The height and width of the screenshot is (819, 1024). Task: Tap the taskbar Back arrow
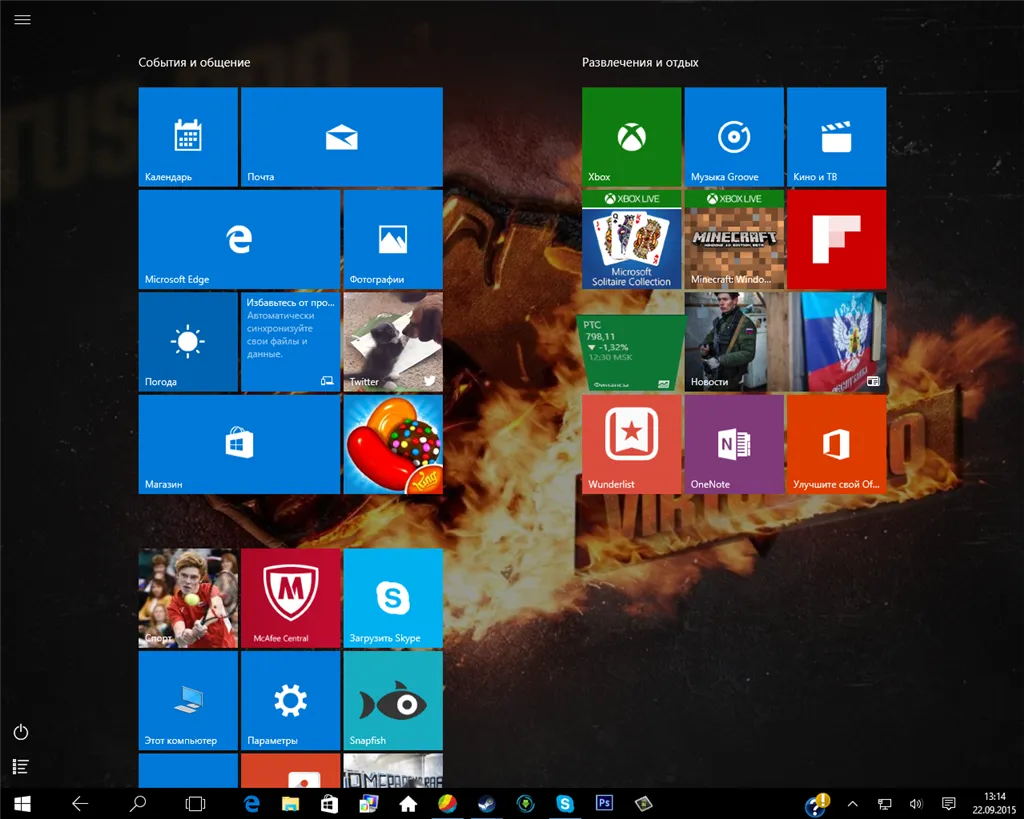coord(80,804)
